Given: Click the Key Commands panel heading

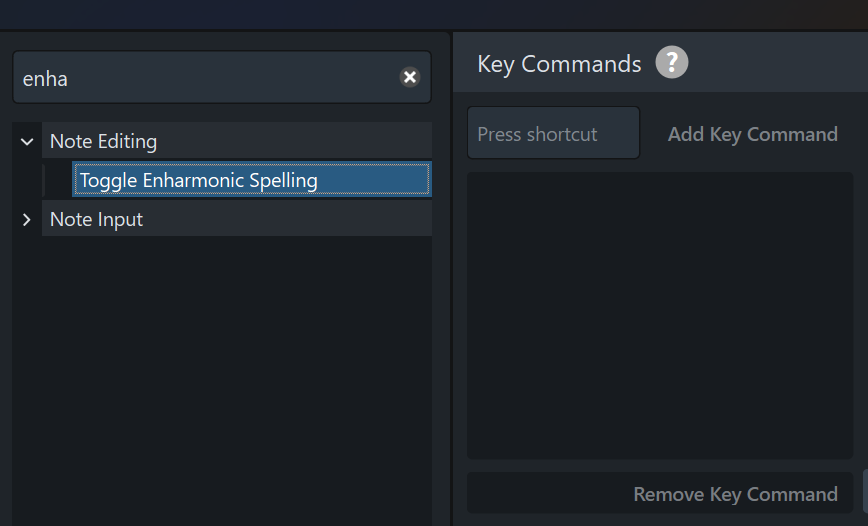Looking at the screenshot, I should 559,64.
